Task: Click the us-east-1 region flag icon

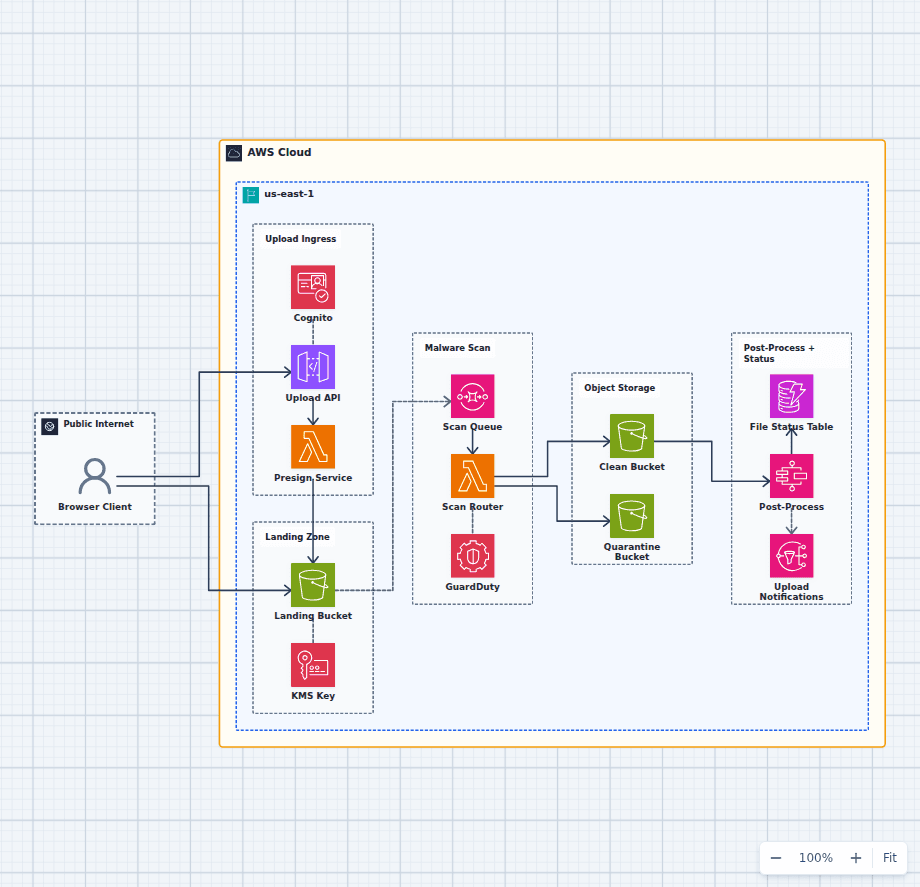Action: point(251,195)
